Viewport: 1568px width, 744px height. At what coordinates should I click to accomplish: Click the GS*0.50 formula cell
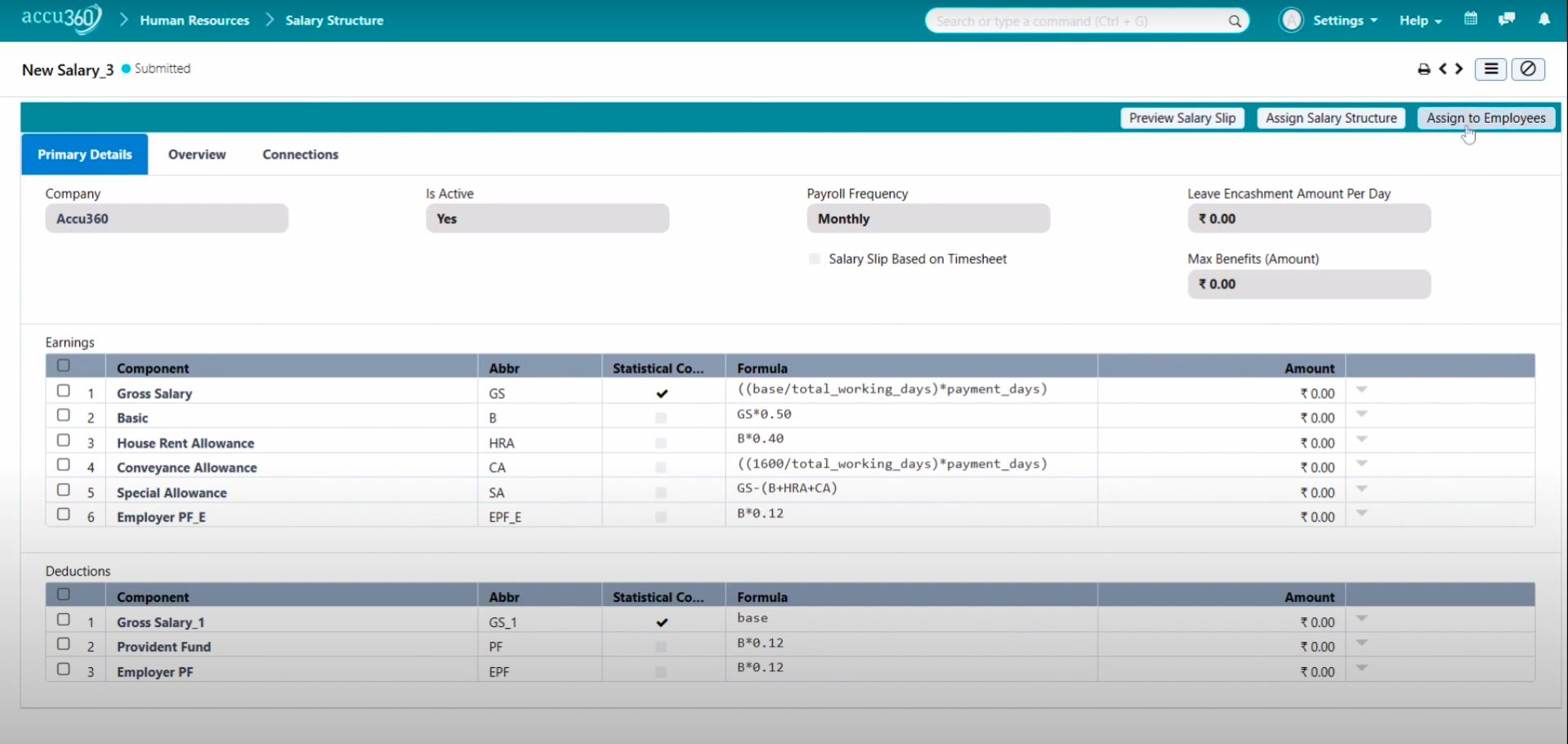click(911, 415)
